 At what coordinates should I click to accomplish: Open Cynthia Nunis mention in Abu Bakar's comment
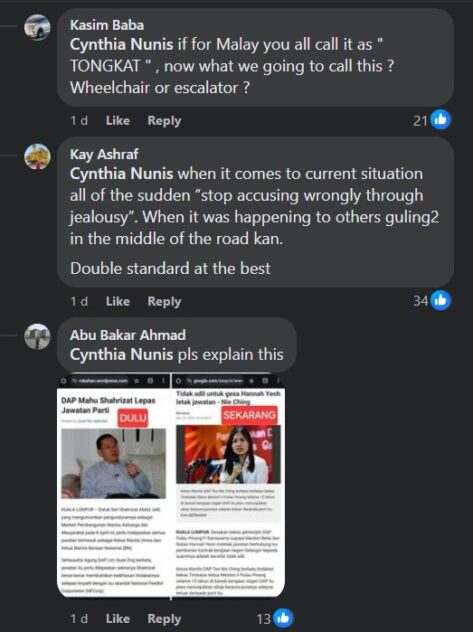(121, 355)
